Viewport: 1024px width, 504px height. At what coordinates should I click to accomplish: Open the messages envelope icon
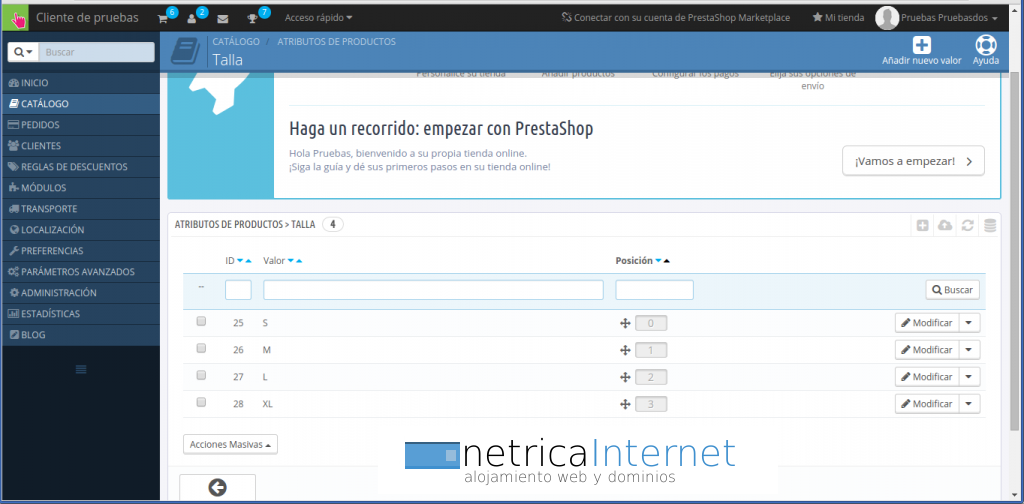pos(223,18)
